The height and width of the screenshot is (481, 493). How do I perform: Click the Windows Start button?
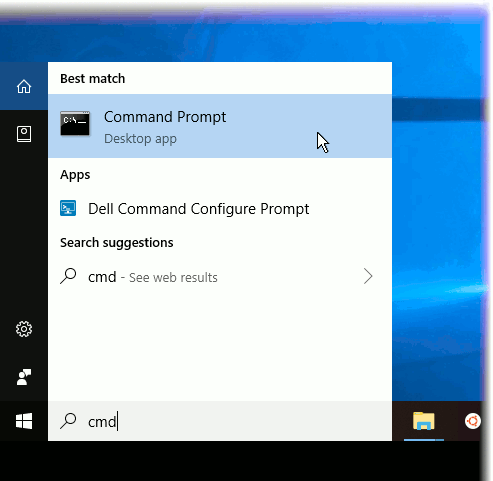(x=24, y=421)
